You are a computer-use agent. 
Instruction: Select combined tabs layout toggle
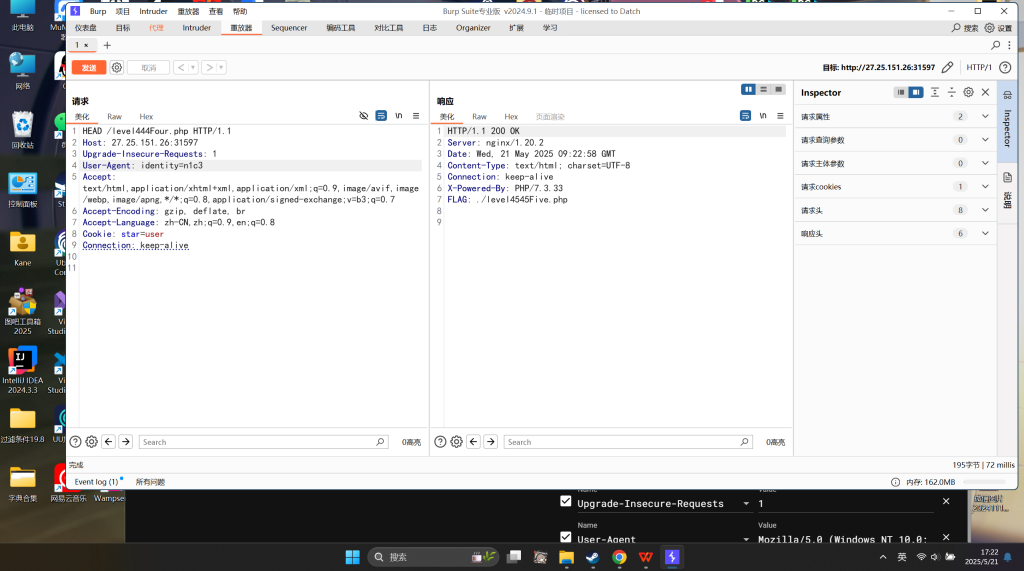click(x=778, y=90)
